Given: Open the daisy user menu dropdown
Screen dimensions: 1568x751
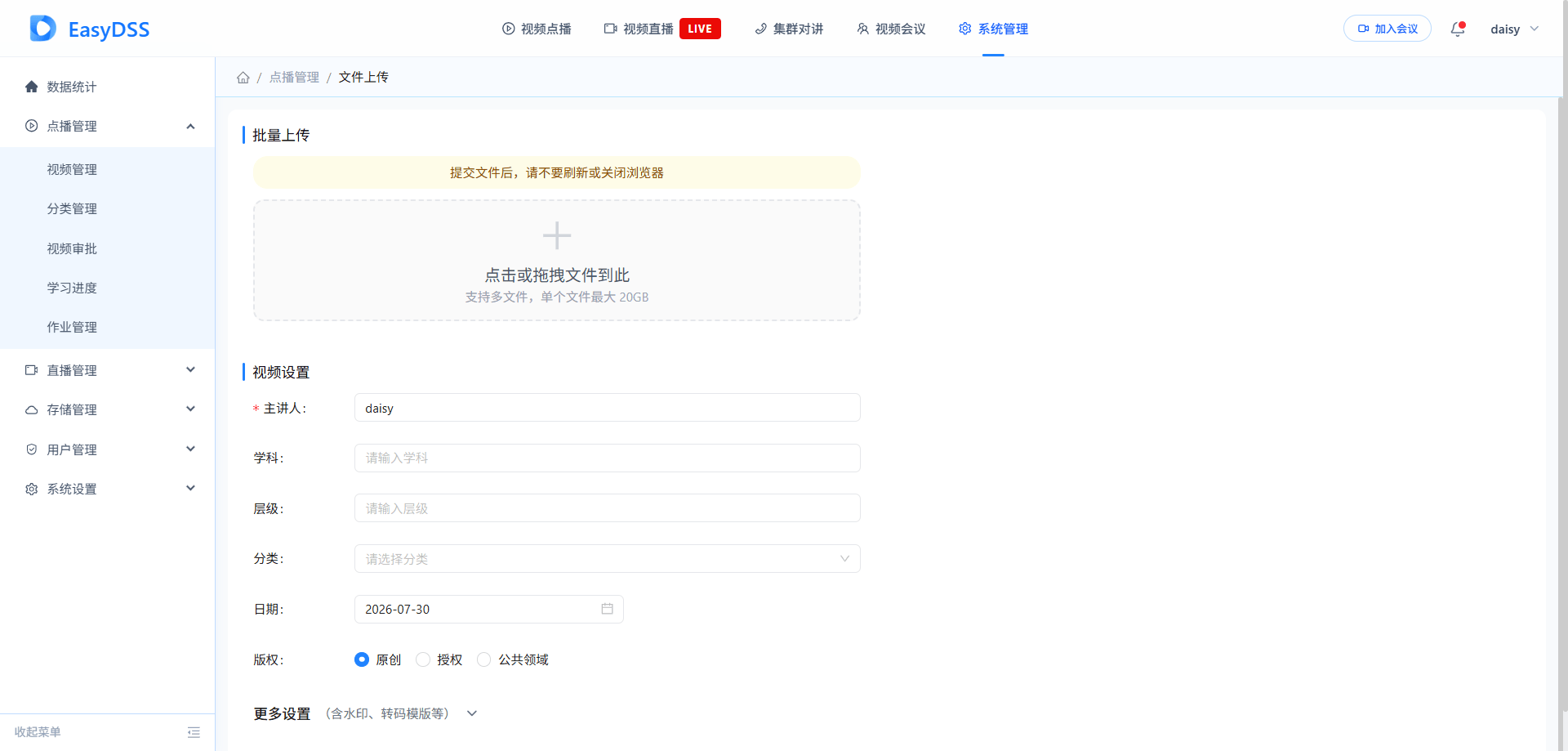Looking at the screenshot, I should click(1514, 29).
